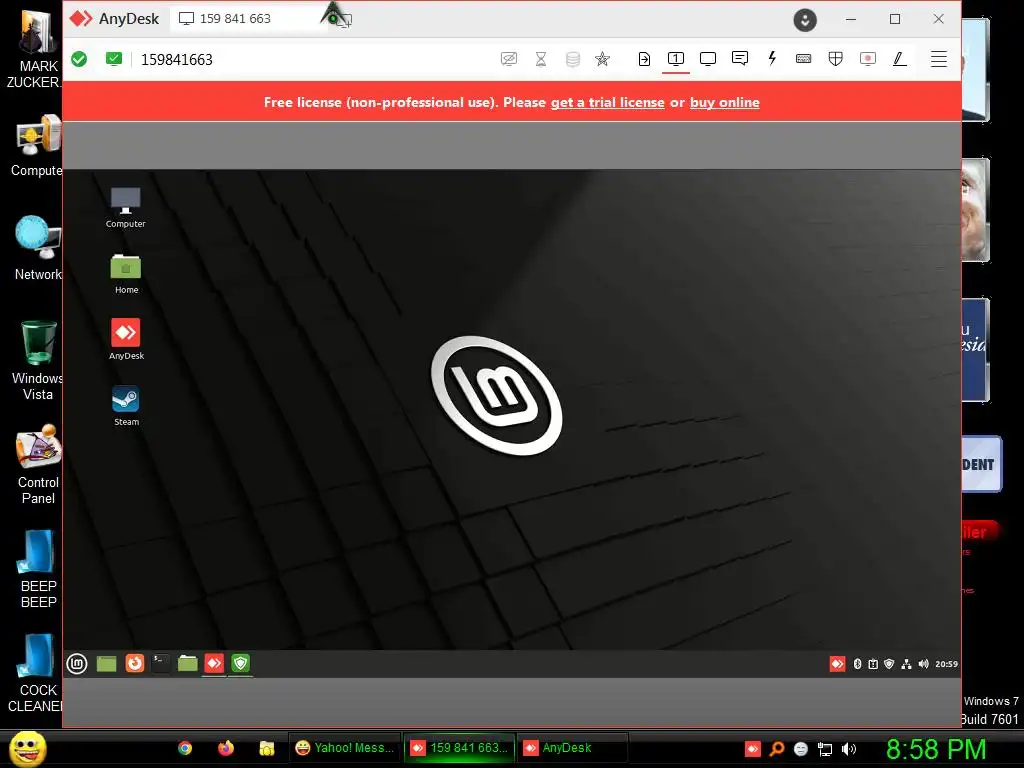
Task: Launch Firefox from the Windows taskbar
Action: click(x=226, y=748)
